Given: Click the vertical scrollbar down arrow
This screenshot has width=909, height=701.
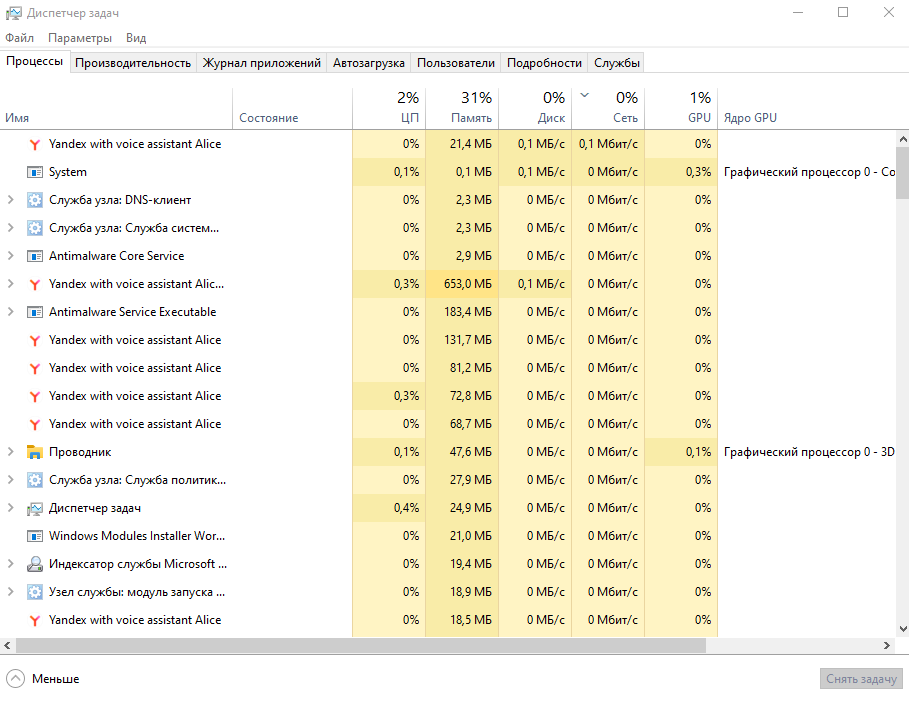Looking at the screenshot, I should (903, 629).
